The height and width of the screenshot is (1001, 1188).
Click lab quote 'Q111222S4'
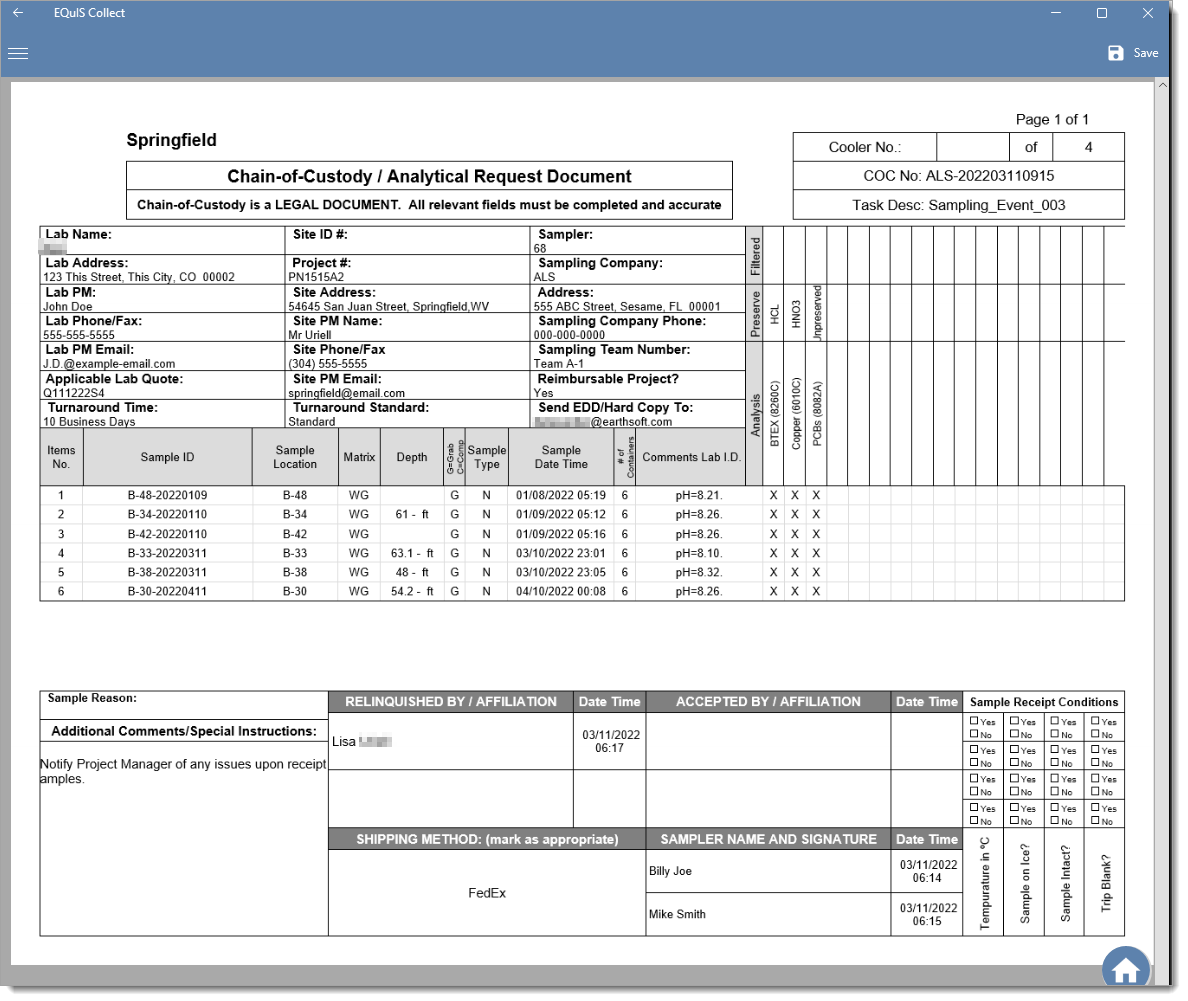coord(73,393)
